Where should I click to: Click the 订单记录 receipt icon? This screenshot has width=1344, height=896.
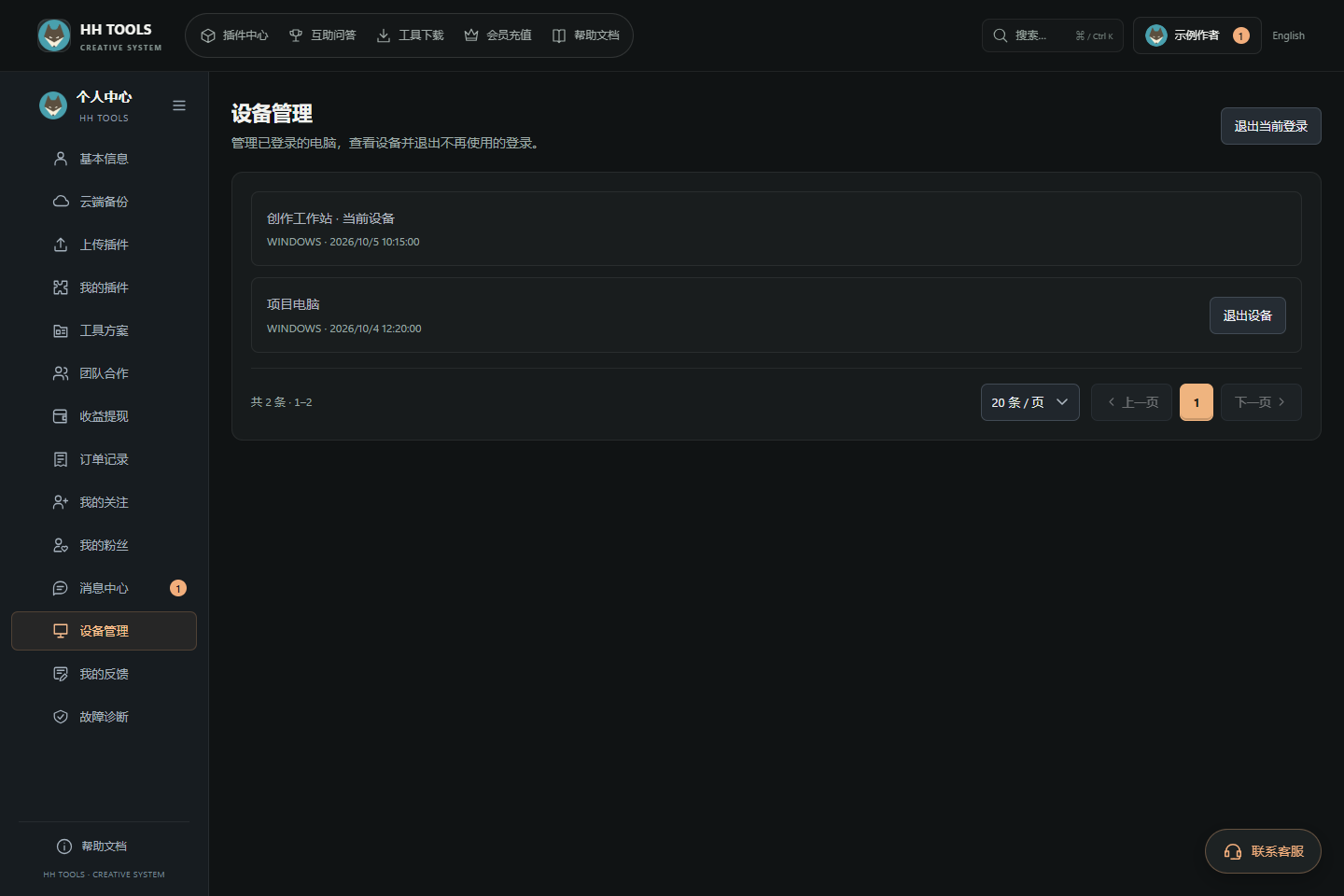61,459
